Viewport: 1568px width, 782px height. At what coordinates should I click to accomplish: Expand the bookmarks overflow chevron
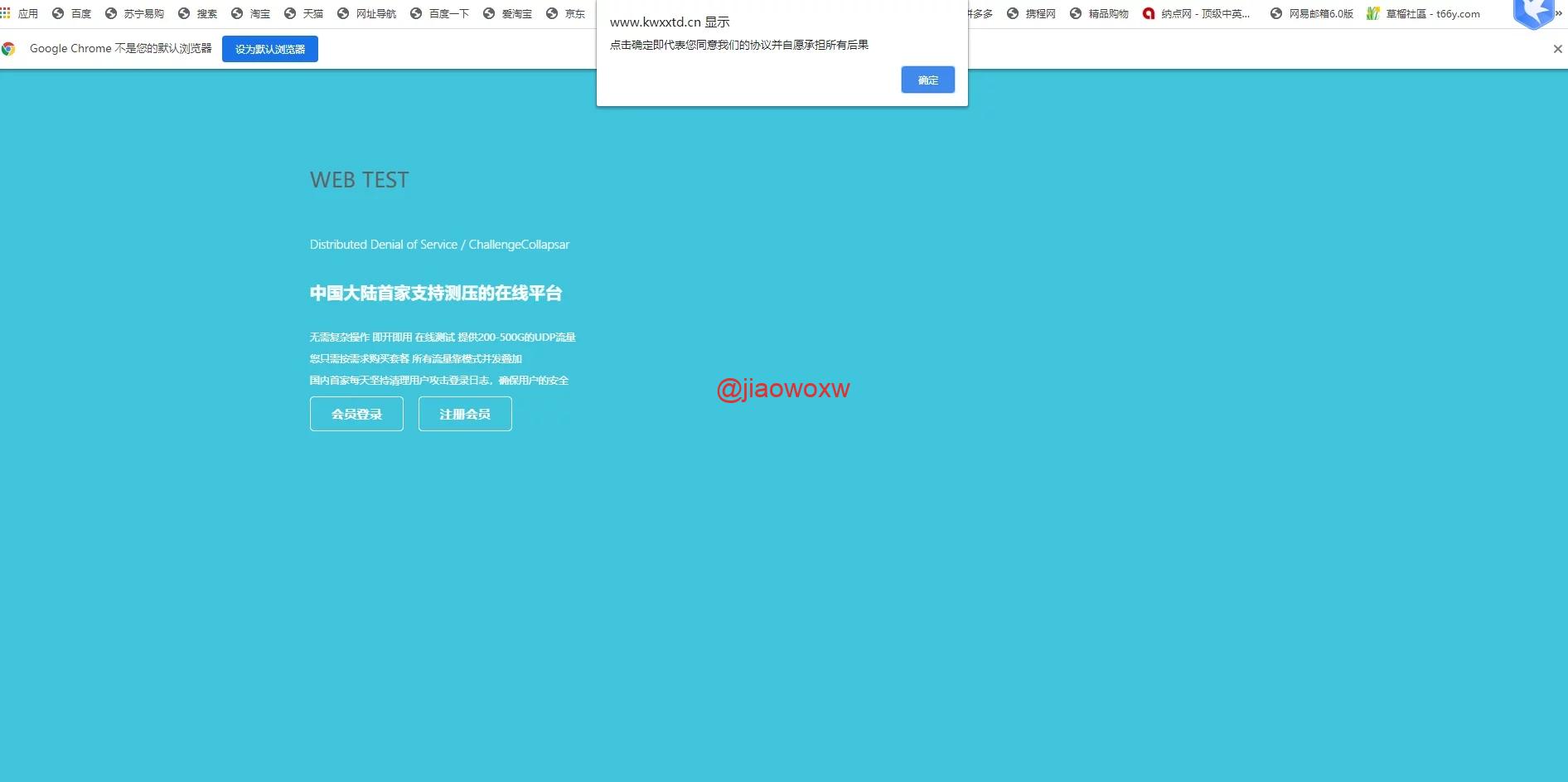click(1559, 13)
